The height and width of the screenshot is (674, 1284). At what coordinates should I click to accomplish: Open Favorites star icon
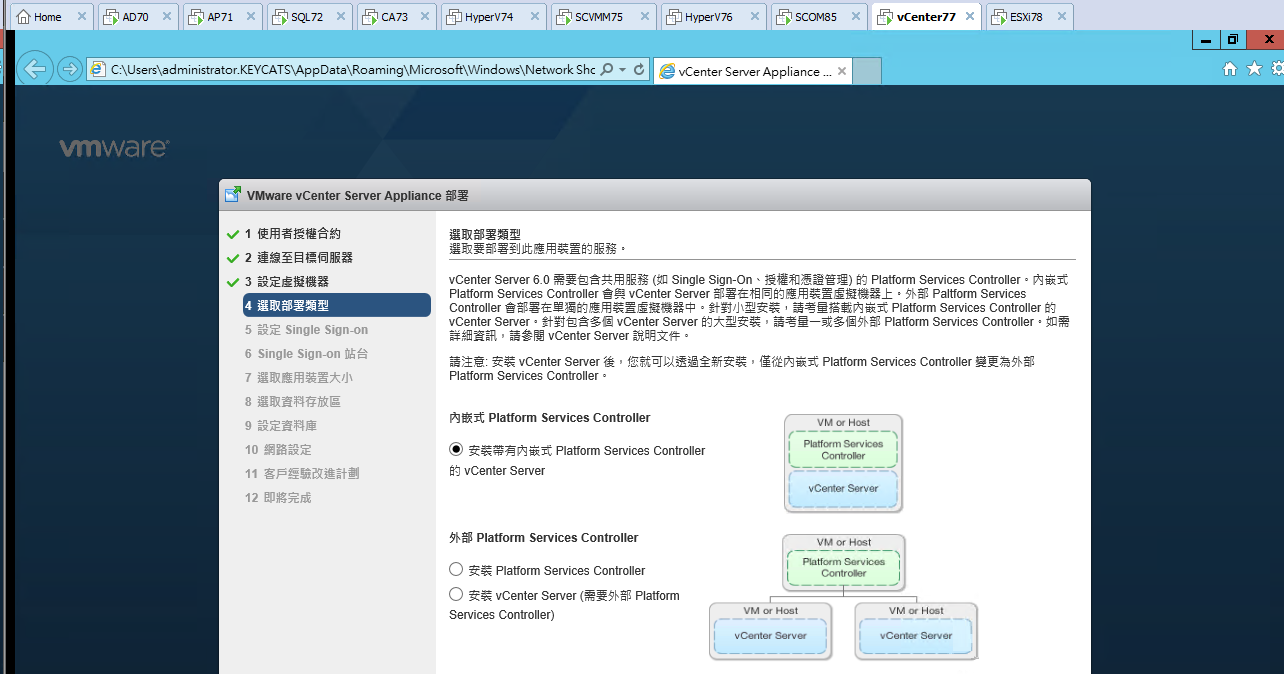(1254, 69)
